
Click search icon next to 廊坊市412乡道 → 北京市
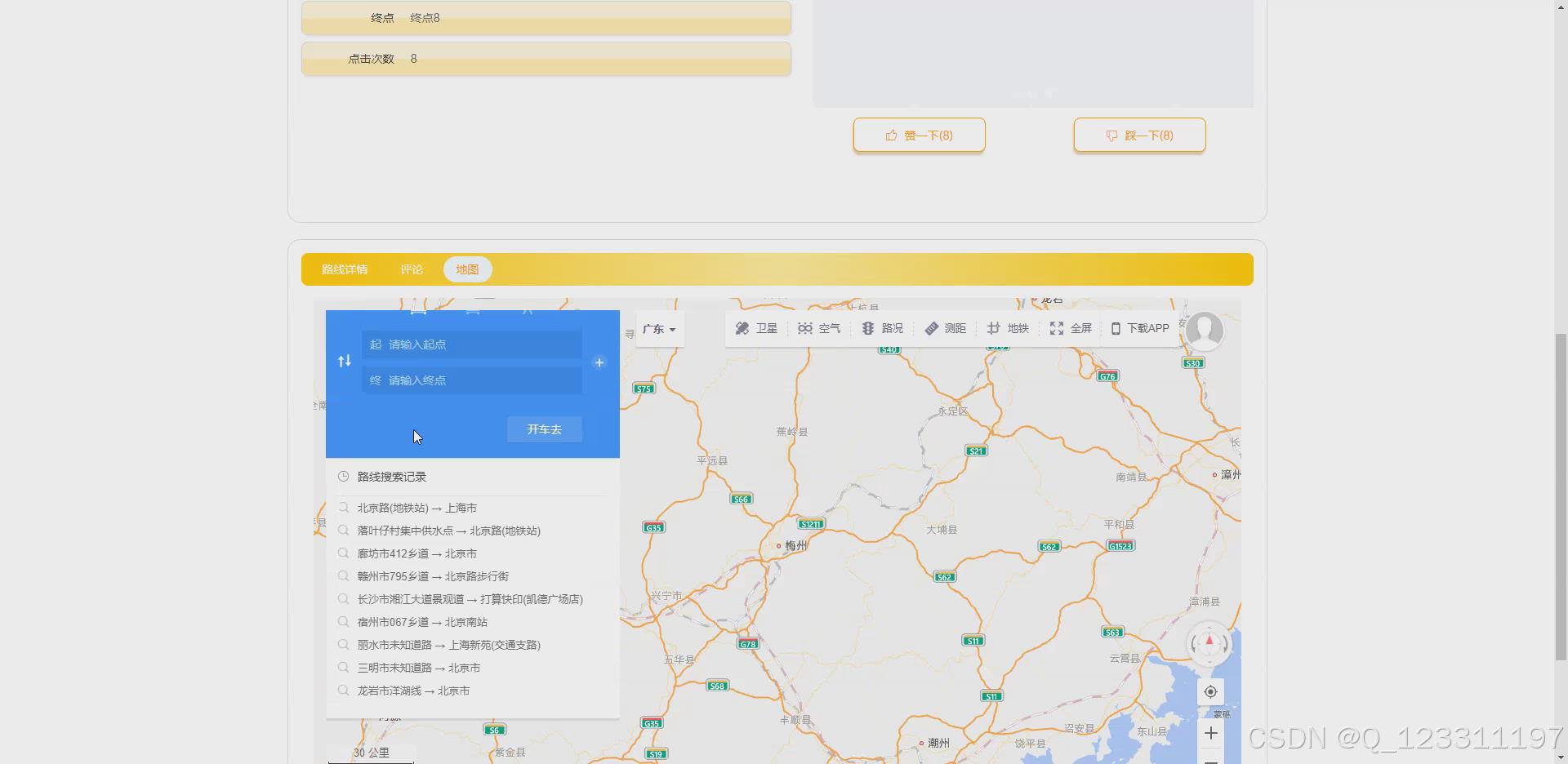pyautogui.click(x=344, y=553)
